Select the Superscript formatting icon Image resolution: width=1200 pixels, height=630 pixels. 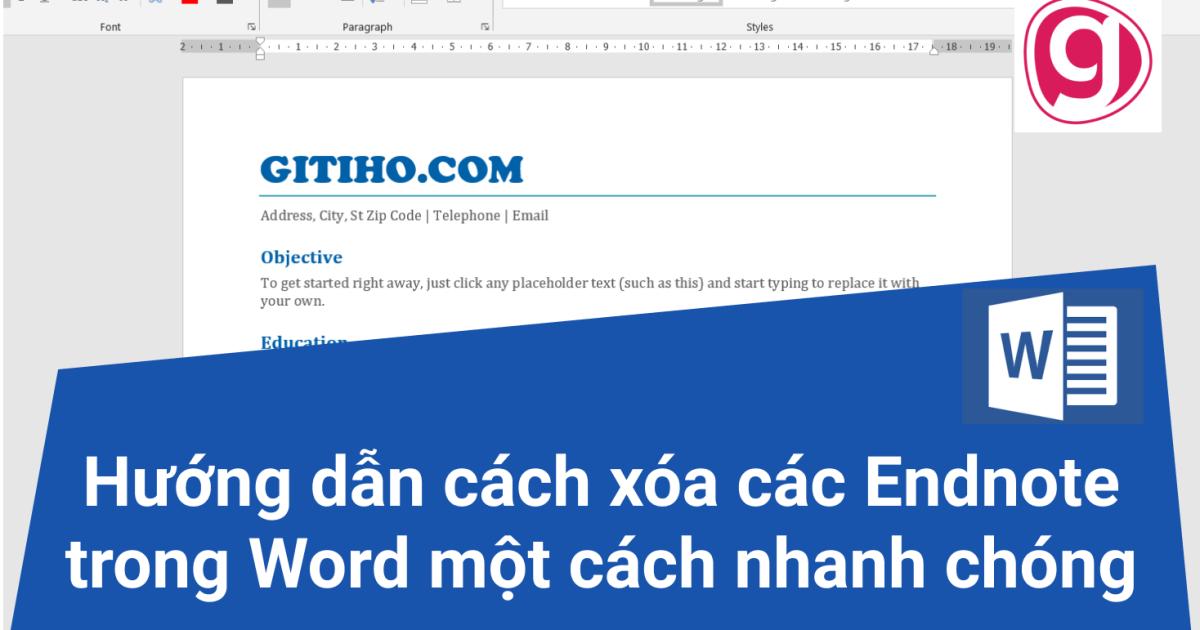[x=124, y=4]
